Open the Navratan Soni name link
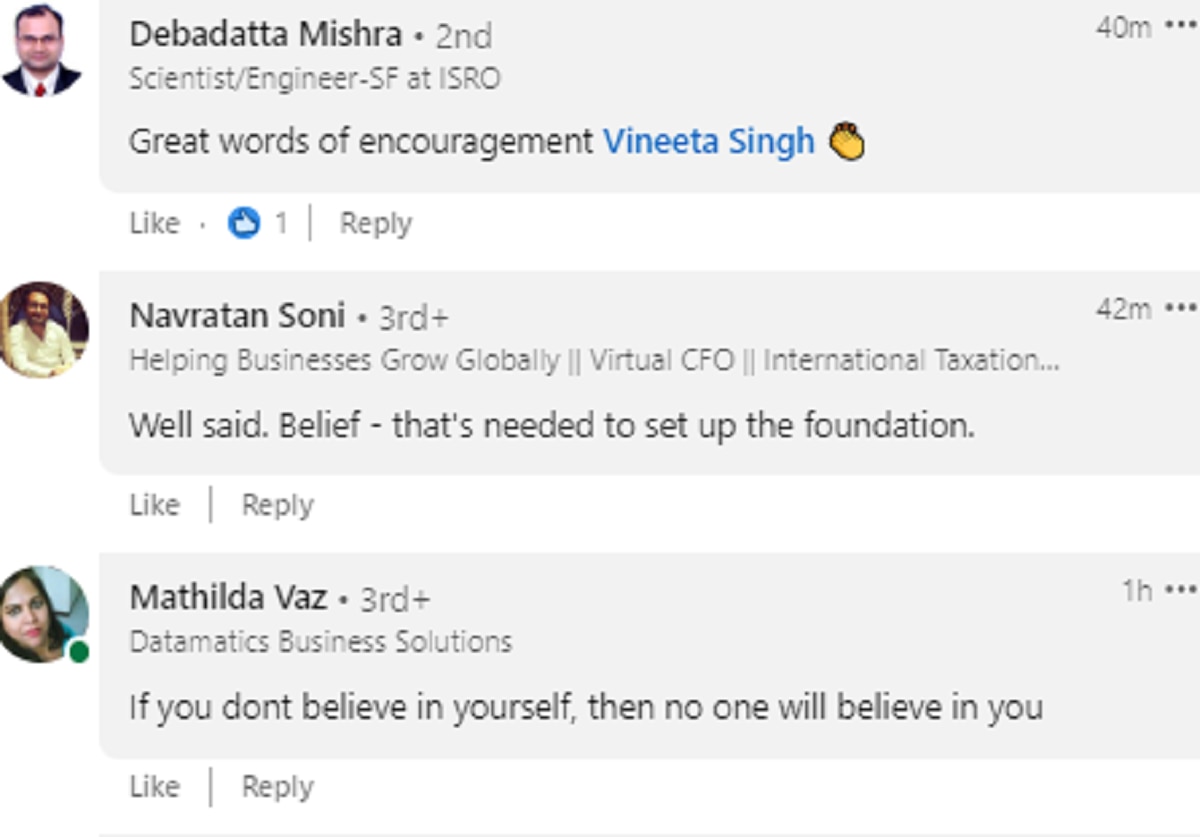The image size is (1200, 837). point(237,316)
